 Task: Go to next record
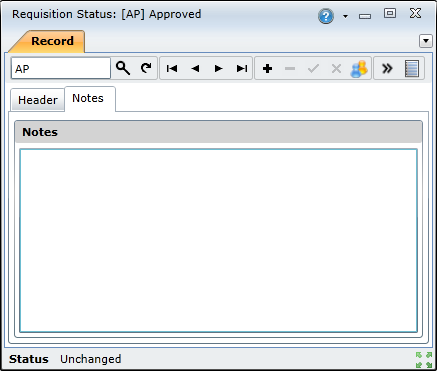coord(219,69)
